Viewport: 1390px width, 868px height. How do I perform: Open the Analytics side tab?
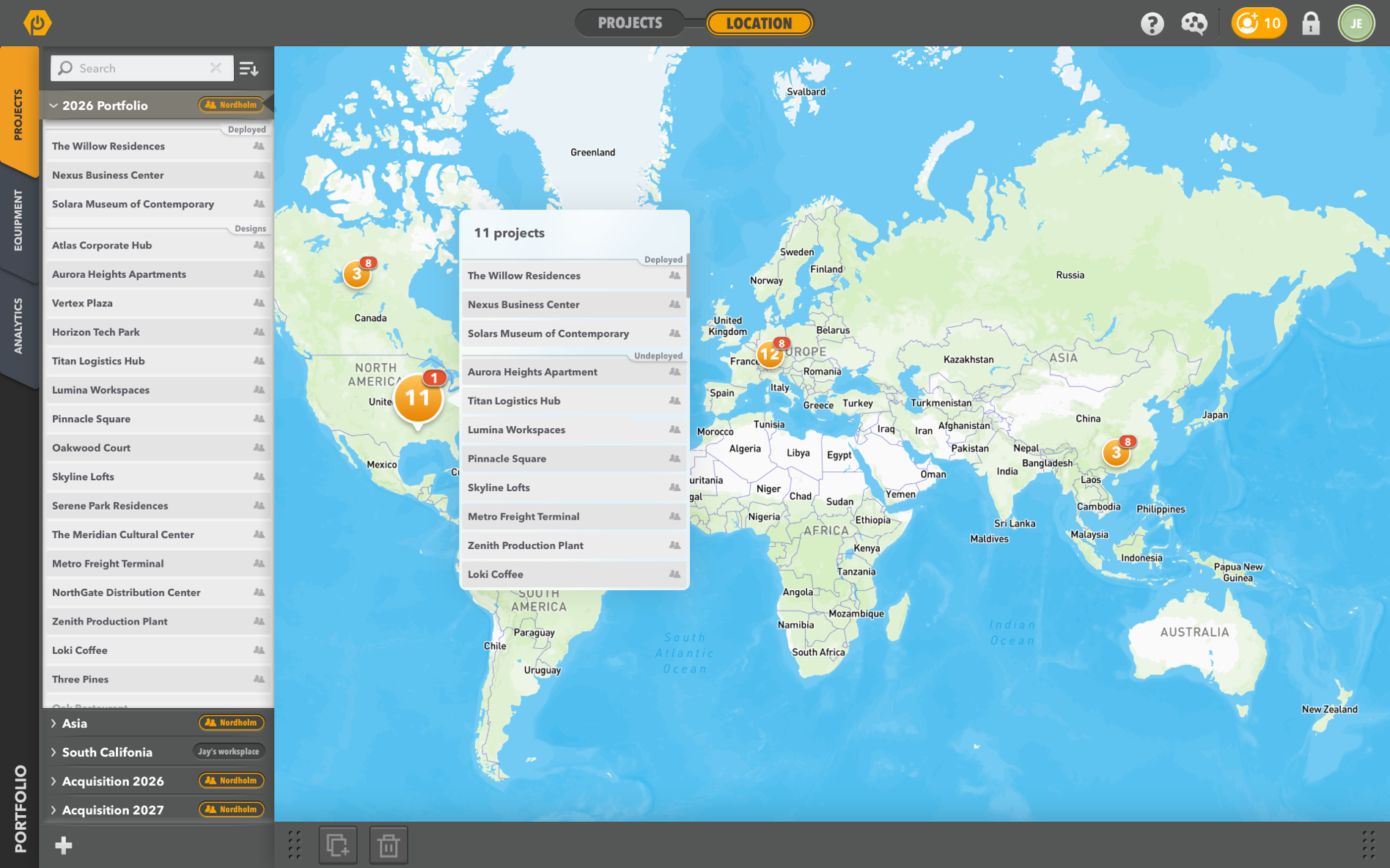tap(18, 326)
